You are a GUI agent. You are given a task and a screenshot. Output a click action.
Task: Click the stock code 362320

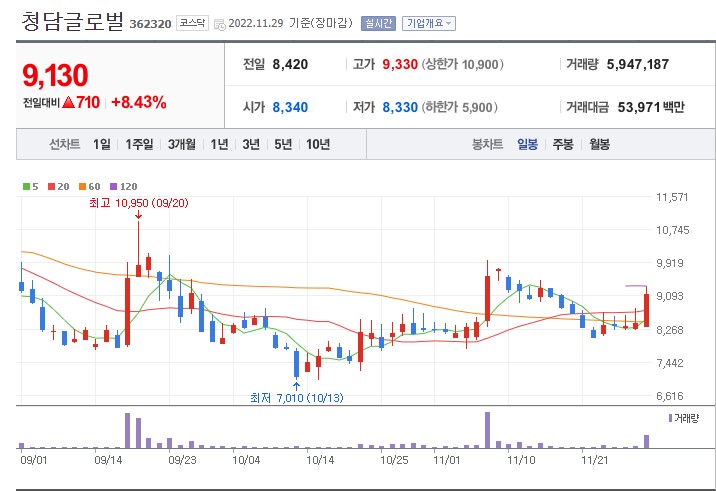pyautogui.click(x=150, y=24)
